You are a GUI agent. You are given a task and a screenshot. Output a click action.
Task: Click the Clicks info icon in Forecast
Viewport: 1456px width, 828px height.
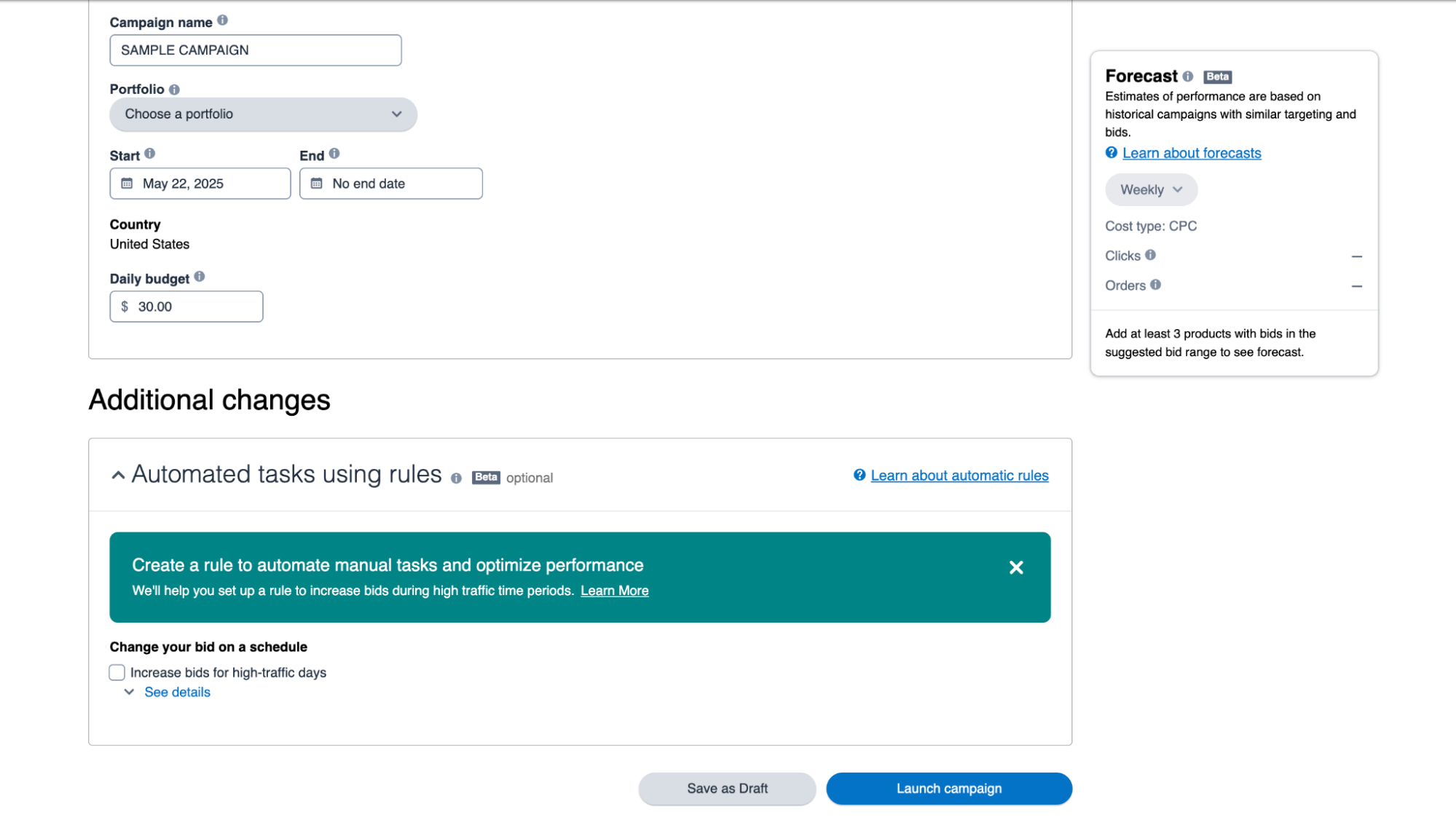point(1151,255)
